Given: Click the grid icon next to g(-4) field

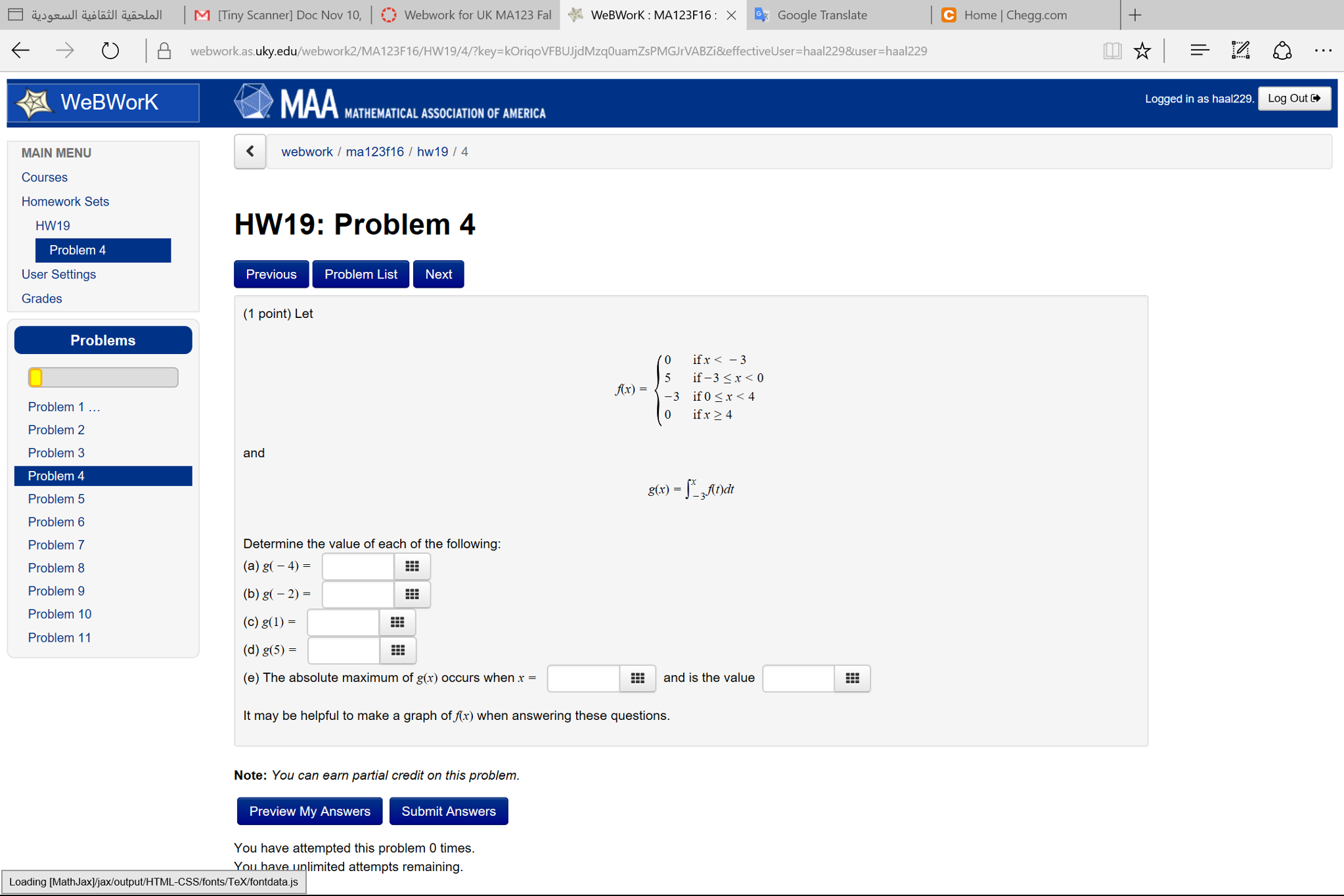Looking at the screenshot, I should [x=413, y=566].
